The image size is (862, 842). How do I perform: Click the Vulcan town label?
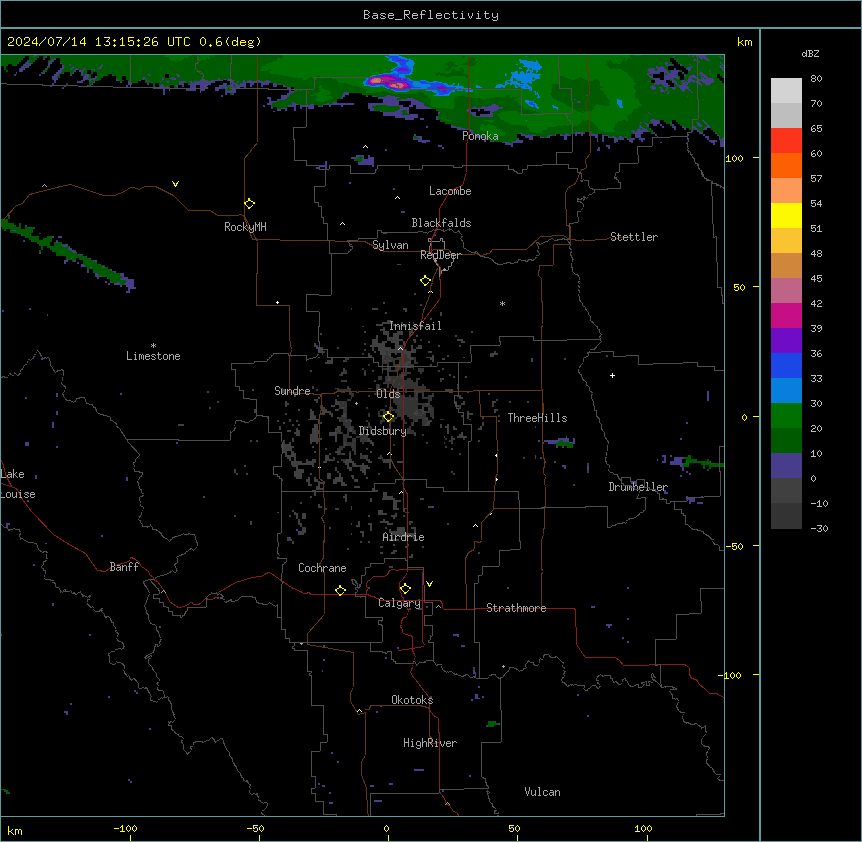pos(543,792)
